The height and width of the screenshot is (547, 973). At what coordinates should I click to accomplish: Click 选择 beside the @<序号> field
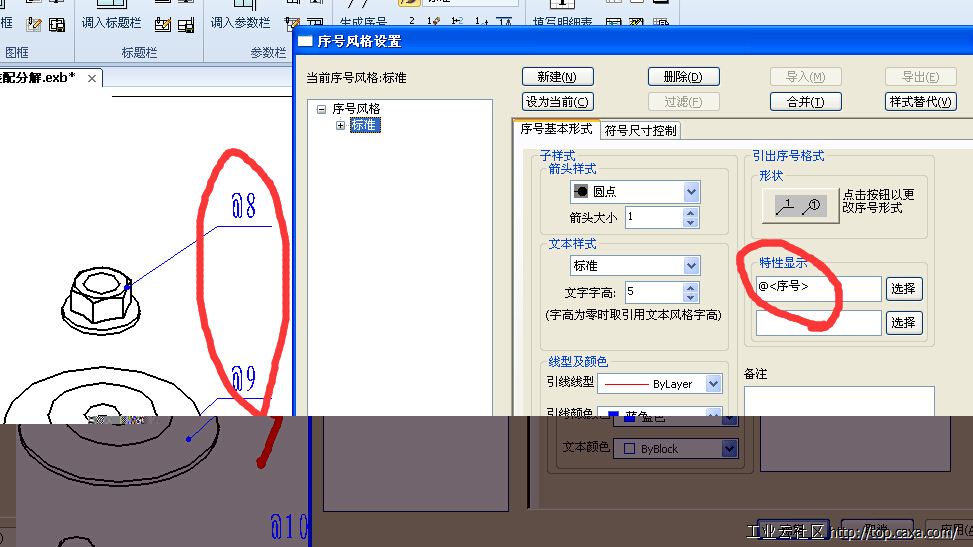[904, 289]
